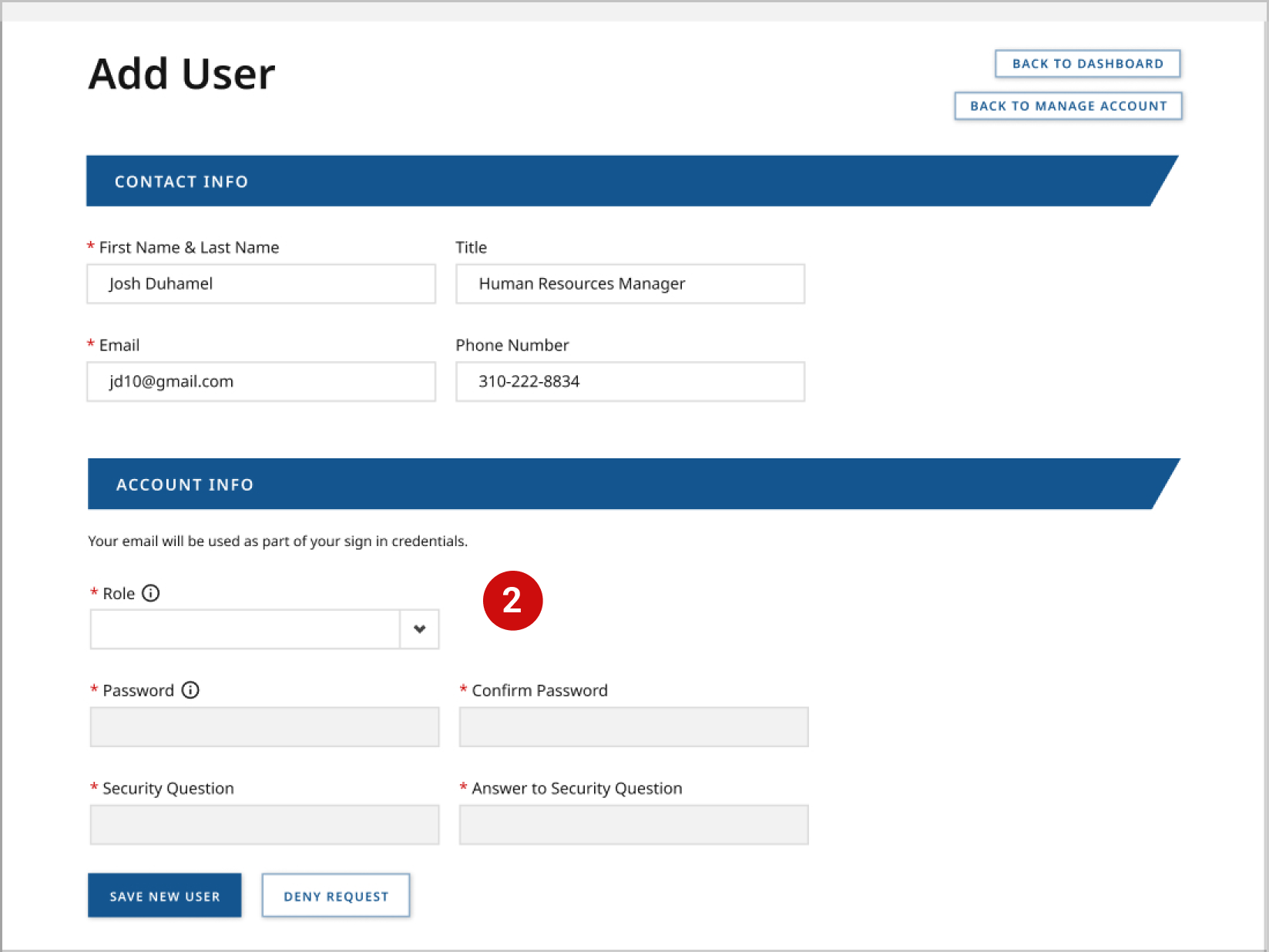This screenshot has width=1269, height=952.
Task: Click the Confirm Password input field
Action: point(633,727)
